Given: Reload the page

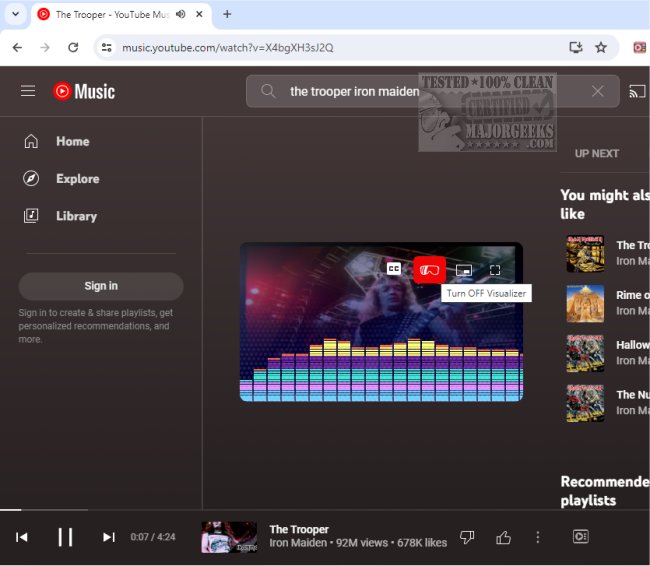Looking at the screenshot, I should coord(73,48).
